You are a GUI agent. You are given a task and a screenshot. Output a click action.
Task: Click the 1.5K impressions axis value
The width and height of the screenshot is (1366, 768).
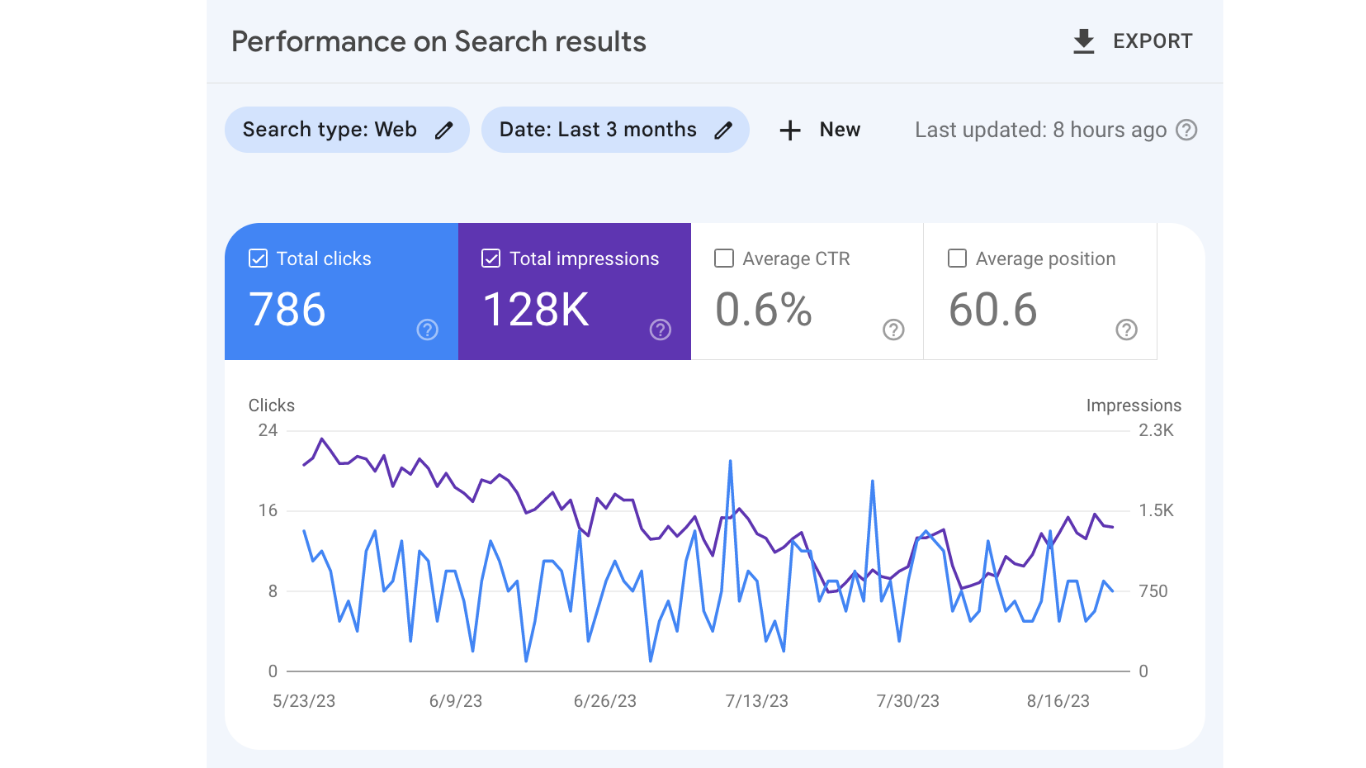[x=1156, y=511]
